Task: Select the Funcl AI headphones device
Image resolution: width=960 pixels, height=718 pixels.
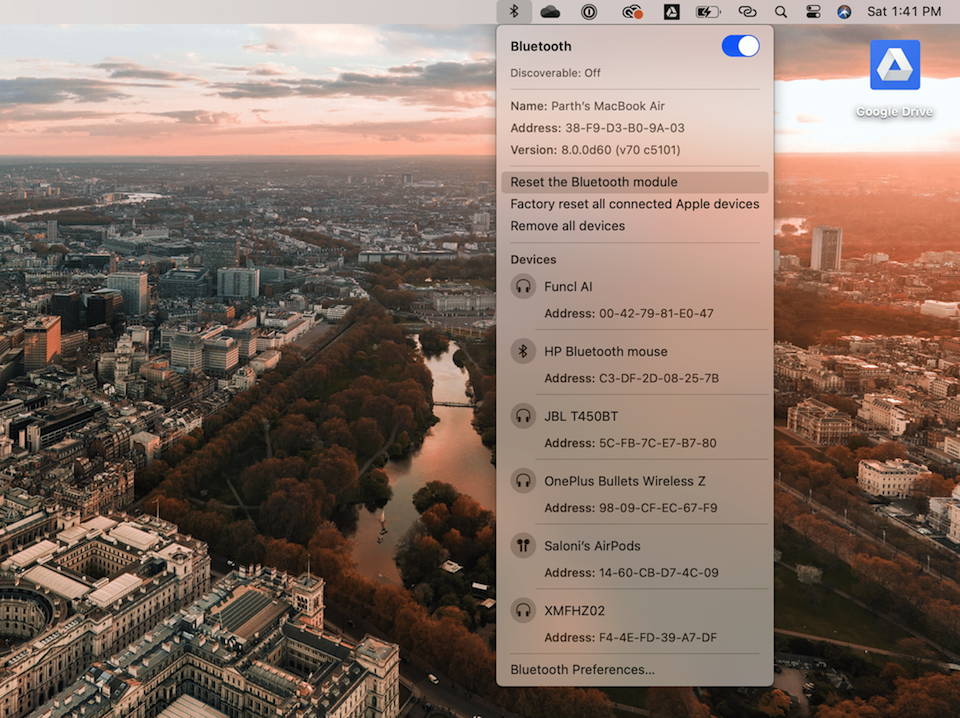Action: pos(568,287)
